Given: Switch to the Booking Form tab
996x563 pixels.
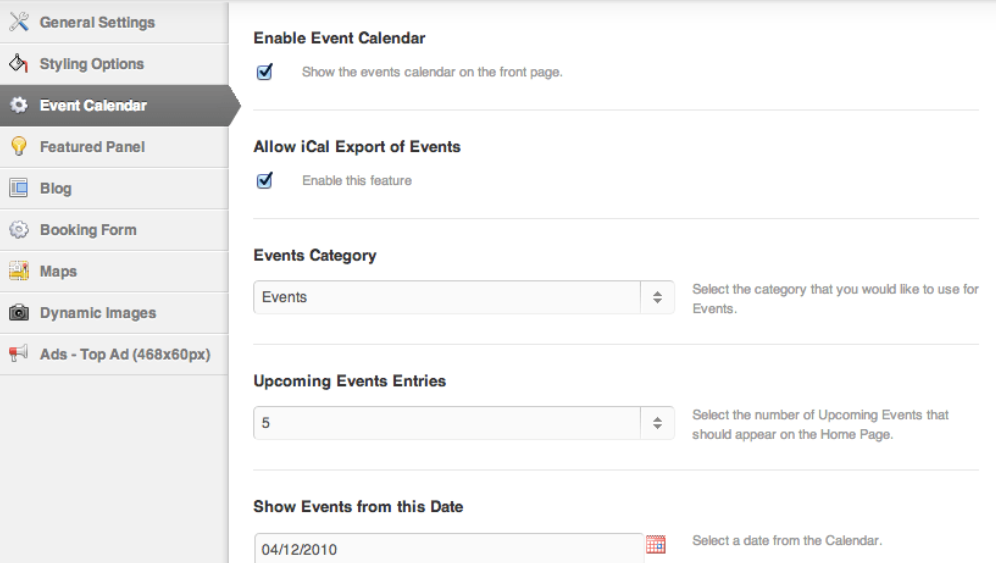Looking at the screenshot, I should [114, 230].
